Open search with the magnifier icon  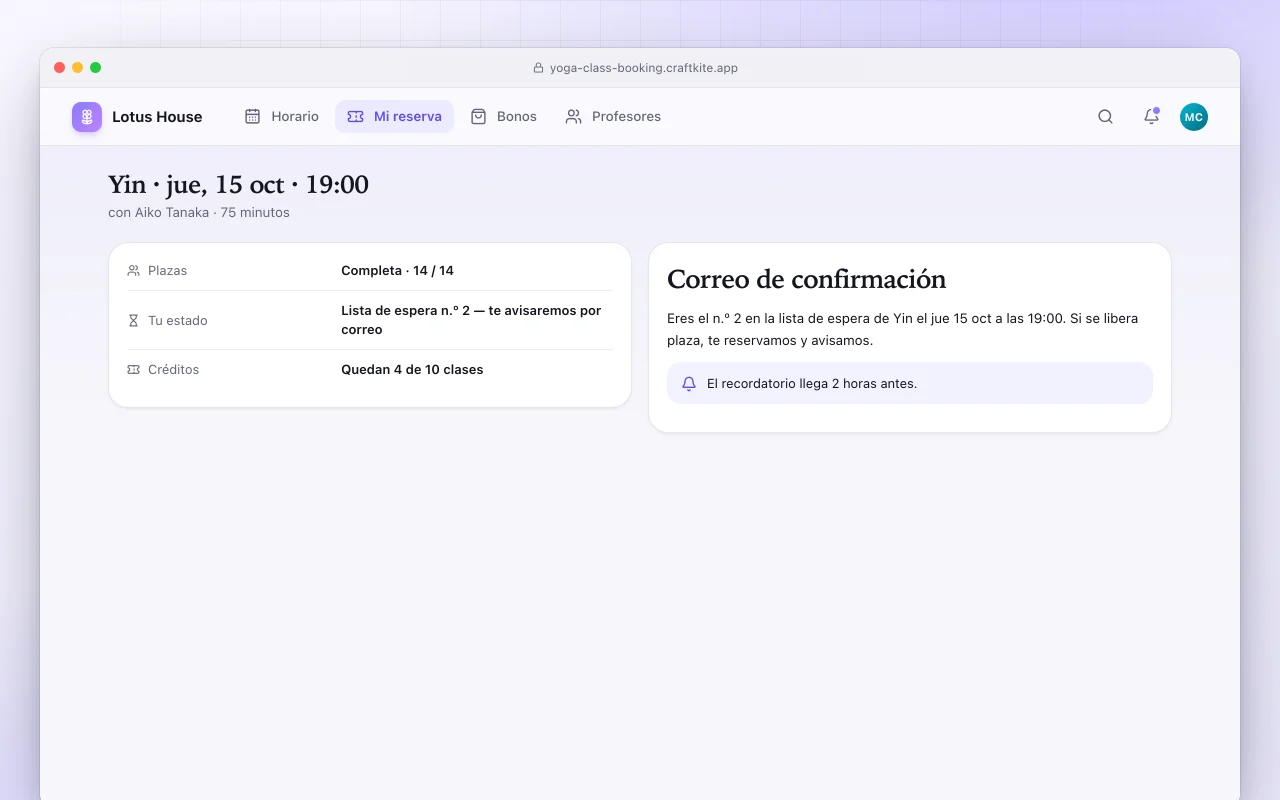[x=1105, y=117]
